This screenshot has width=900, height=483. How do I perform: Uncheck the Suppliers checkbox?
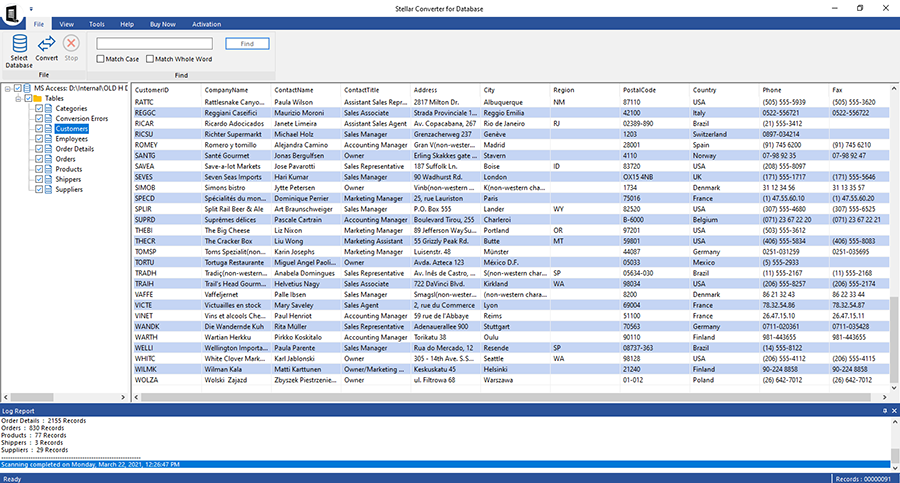tap(39, 189)
